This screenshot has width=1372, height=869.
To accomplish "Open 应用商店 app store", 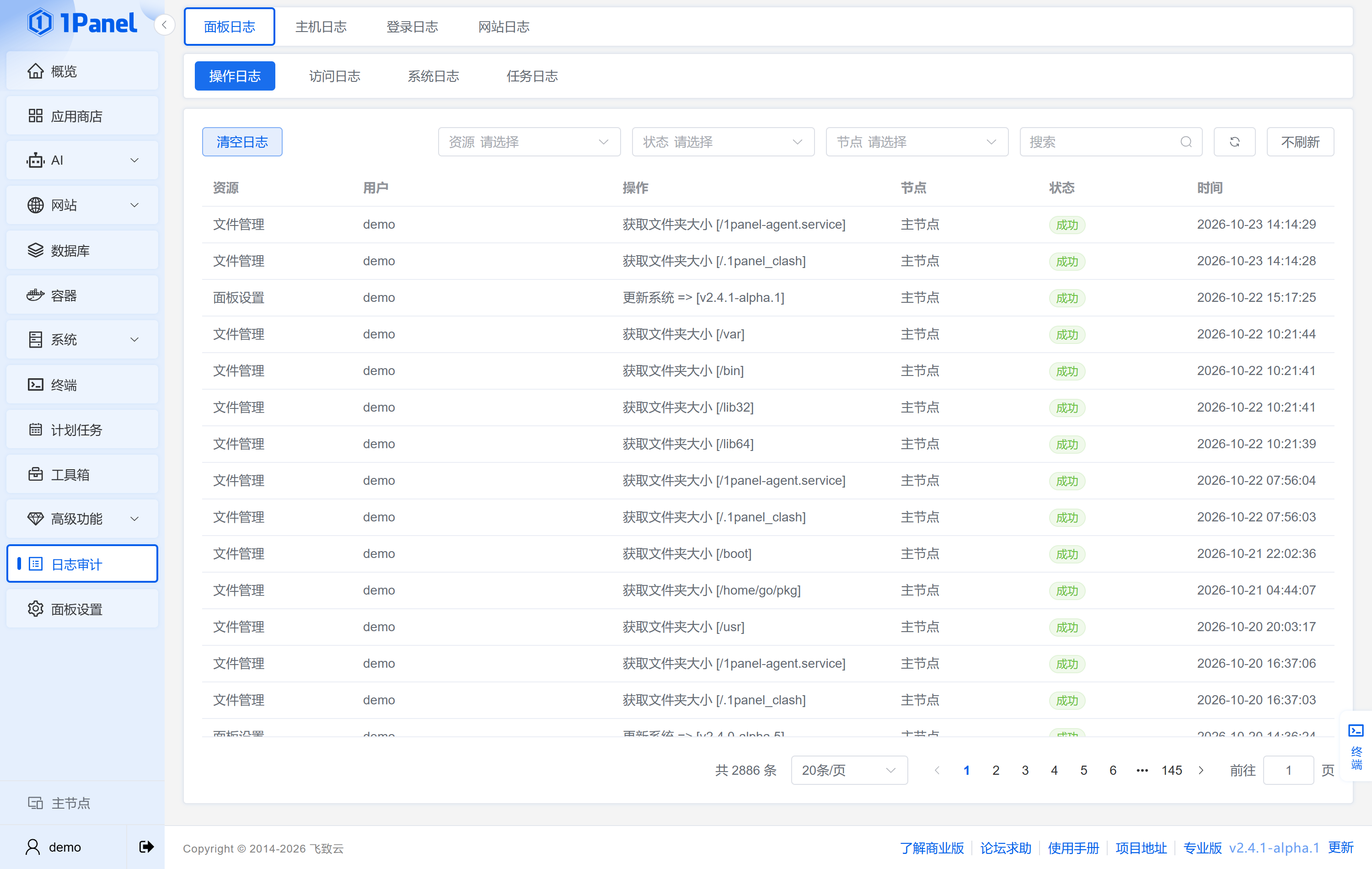I will pos(82,116).
